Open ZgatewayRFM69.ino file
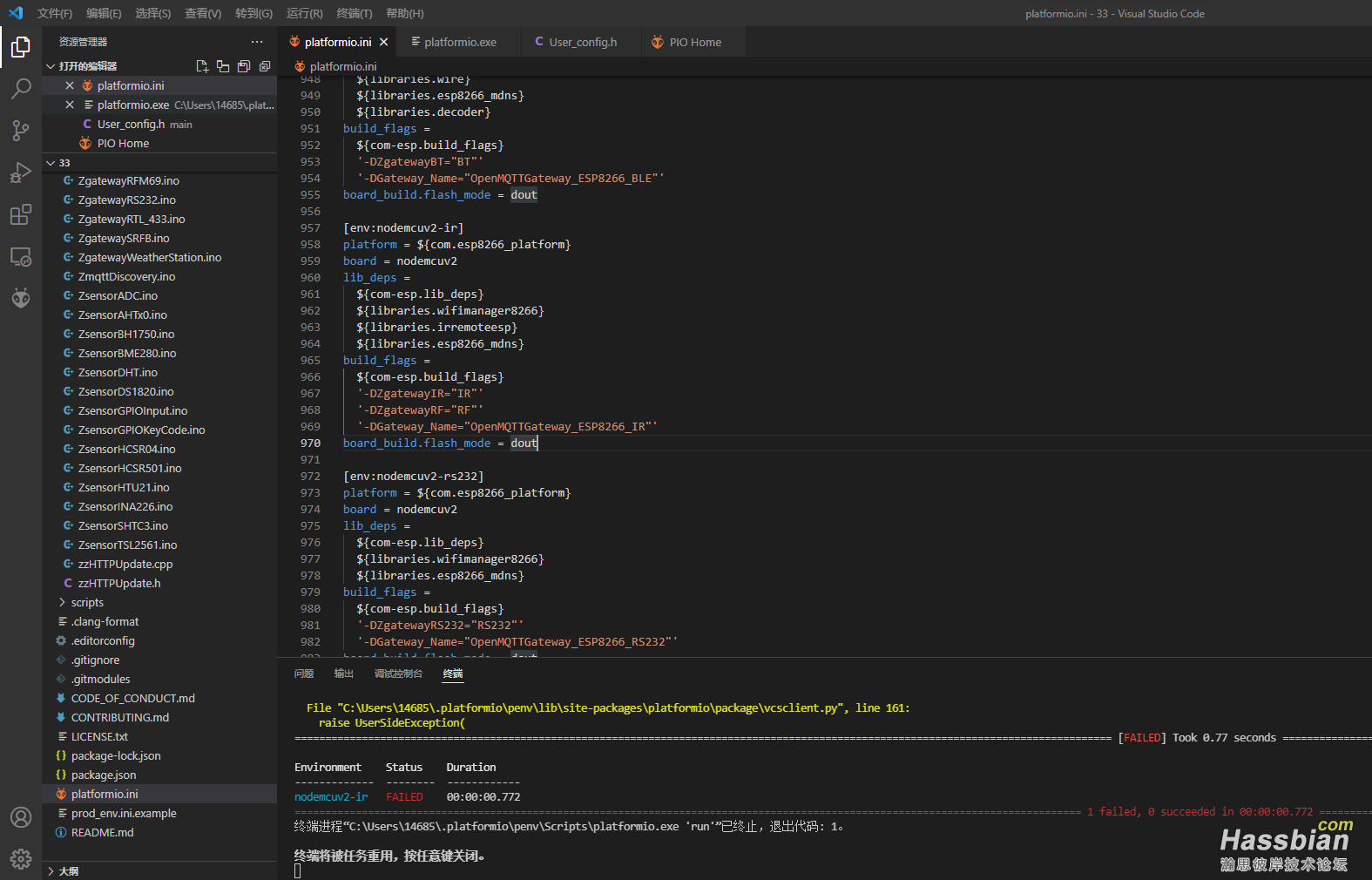The width and height of the screenshot is (1372, 880). coord(128,180)
